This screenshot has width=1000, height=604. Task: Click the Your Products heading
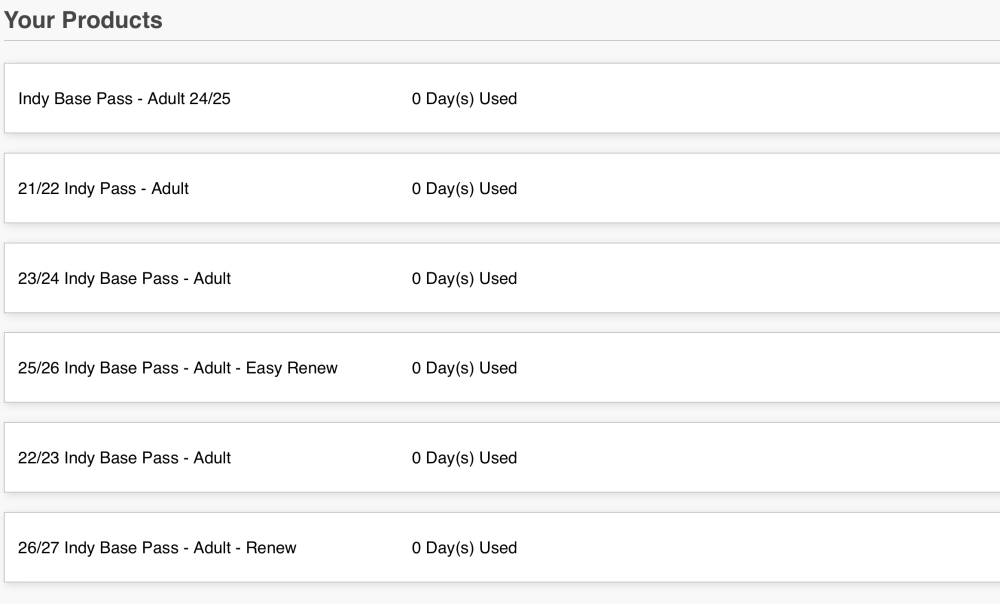pyautogui.click(x=83, y=20)
